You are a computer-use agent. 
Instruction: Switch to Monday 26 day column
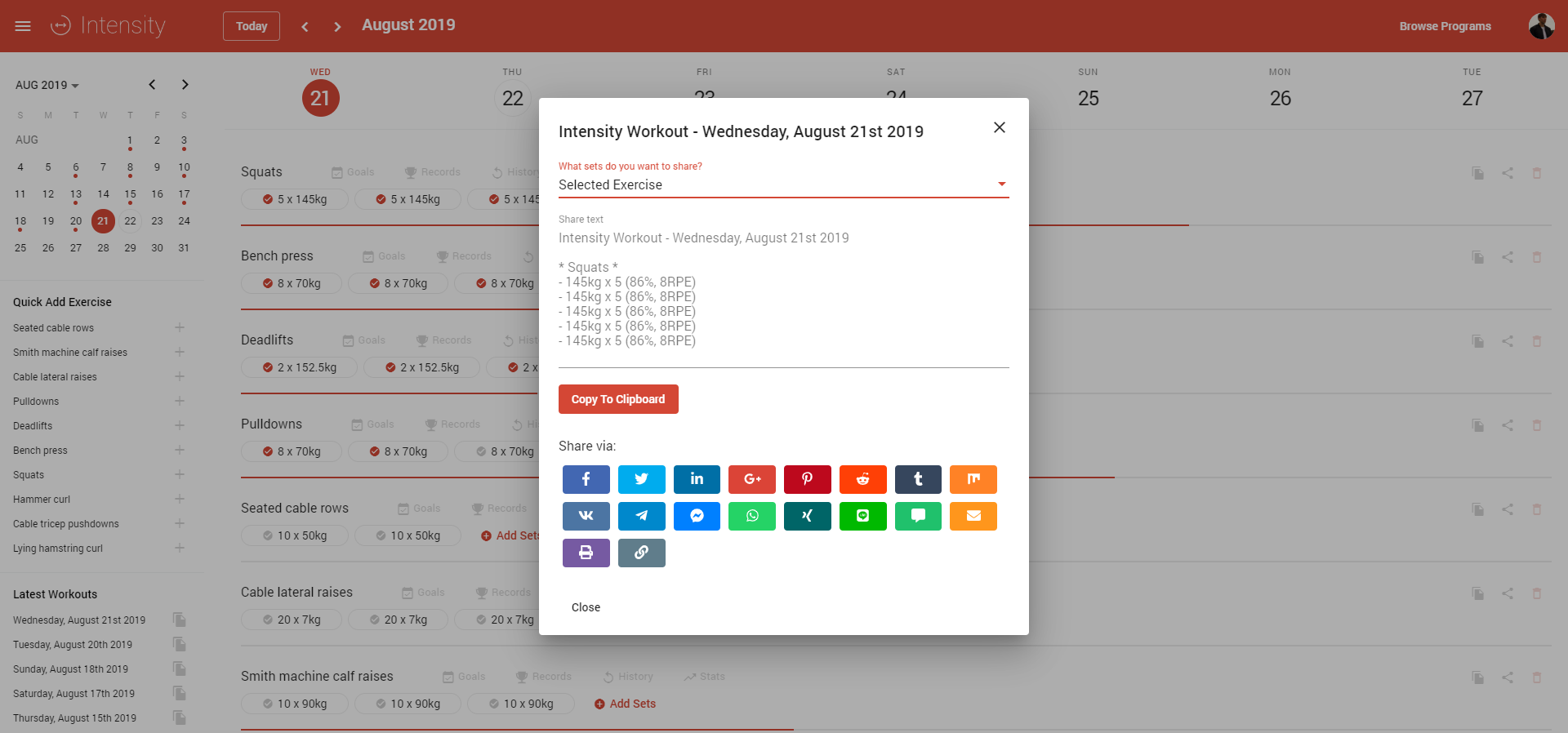1281,98
